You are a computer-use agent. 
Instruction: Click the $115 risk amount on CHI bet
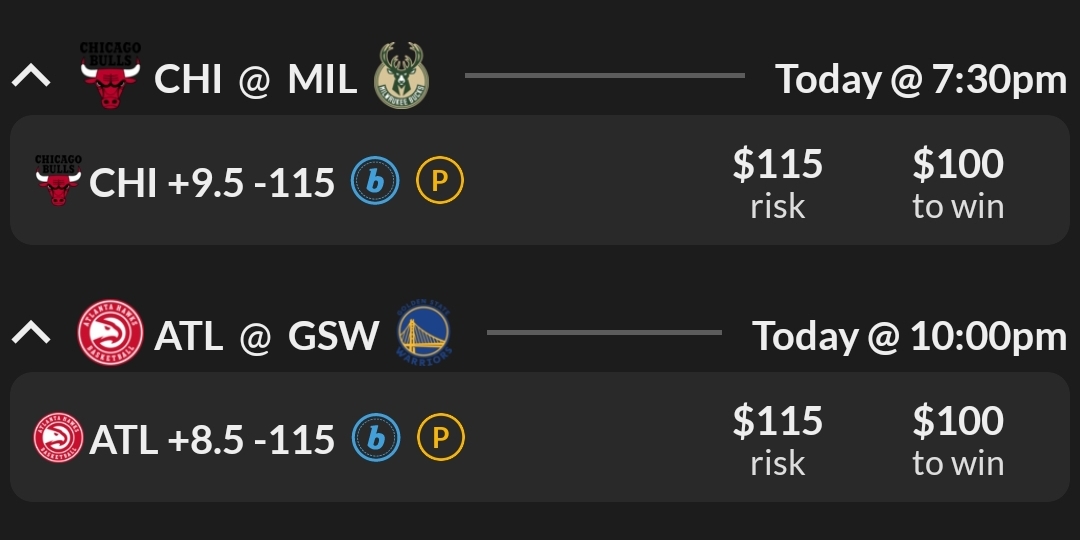click(x=777, y=181)
